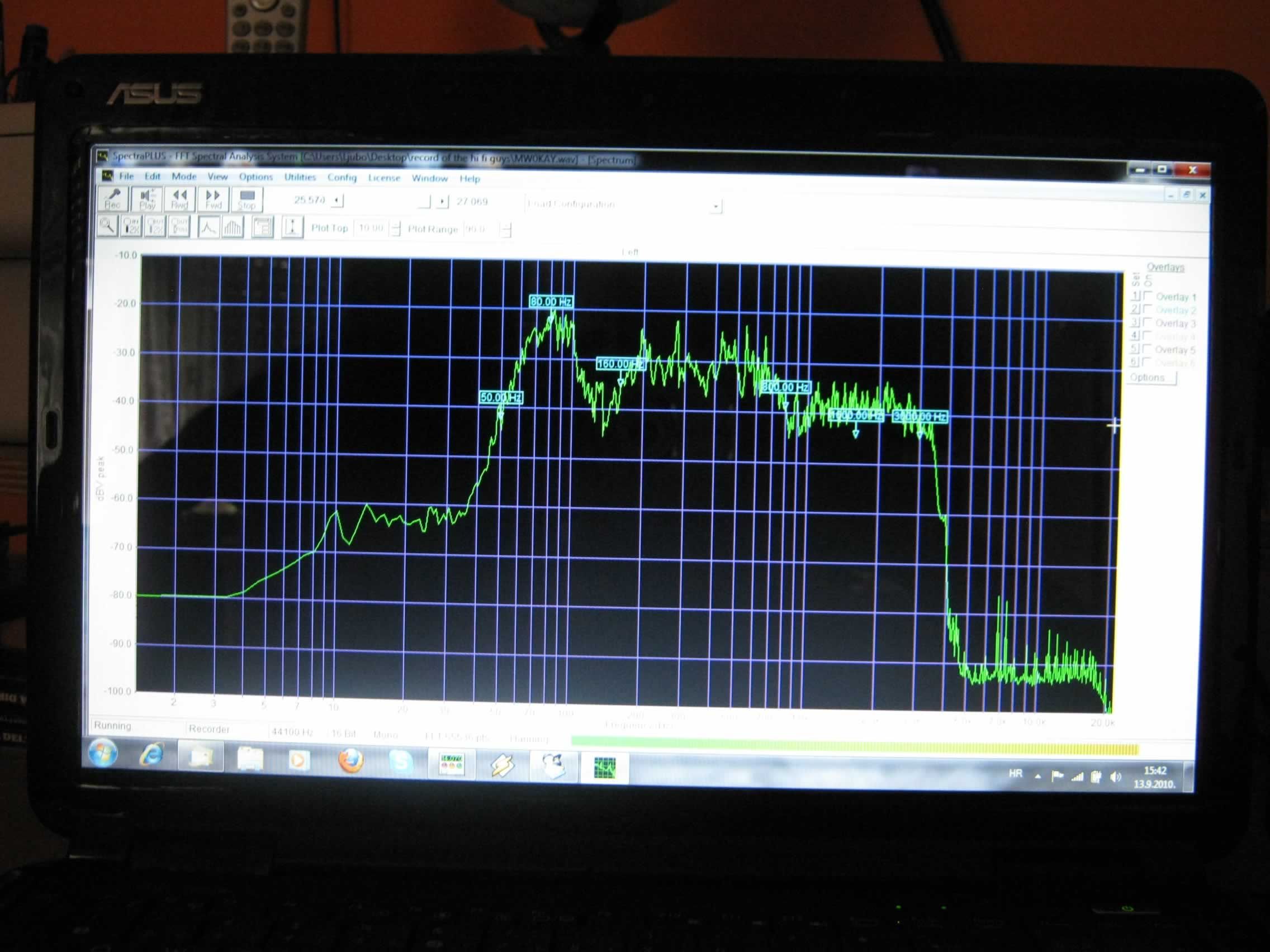Open the Load Configuration dropdown

coord(715,206)
